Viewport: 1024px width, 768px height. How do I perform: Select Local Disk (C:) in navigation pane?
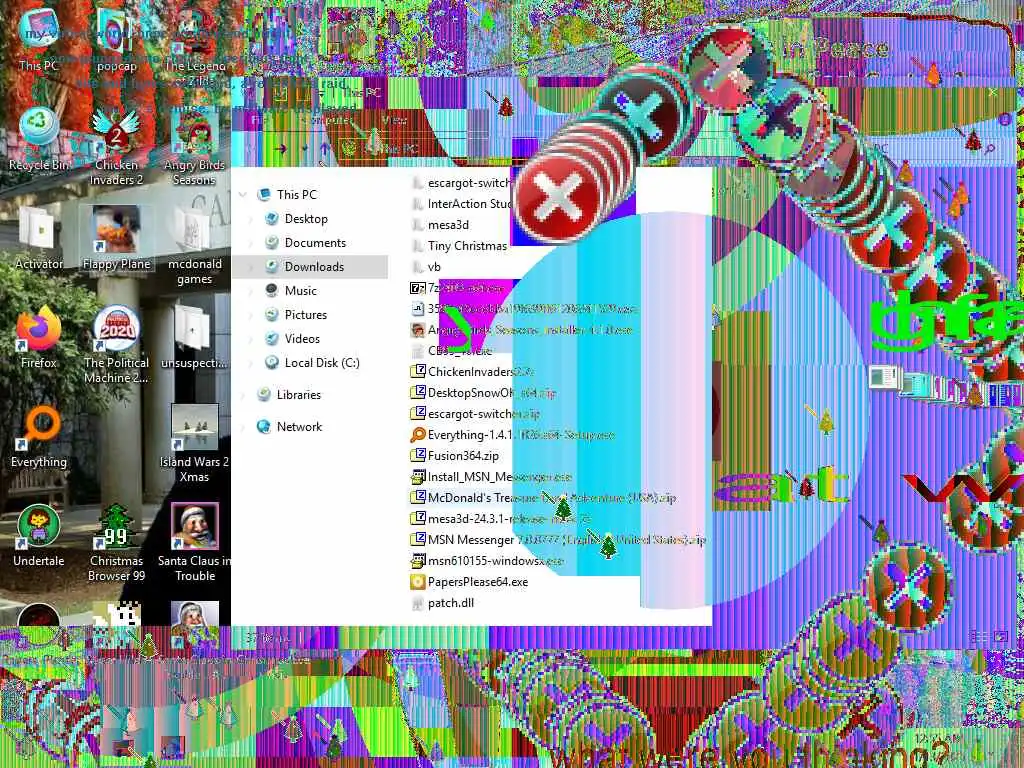(321, 362)
